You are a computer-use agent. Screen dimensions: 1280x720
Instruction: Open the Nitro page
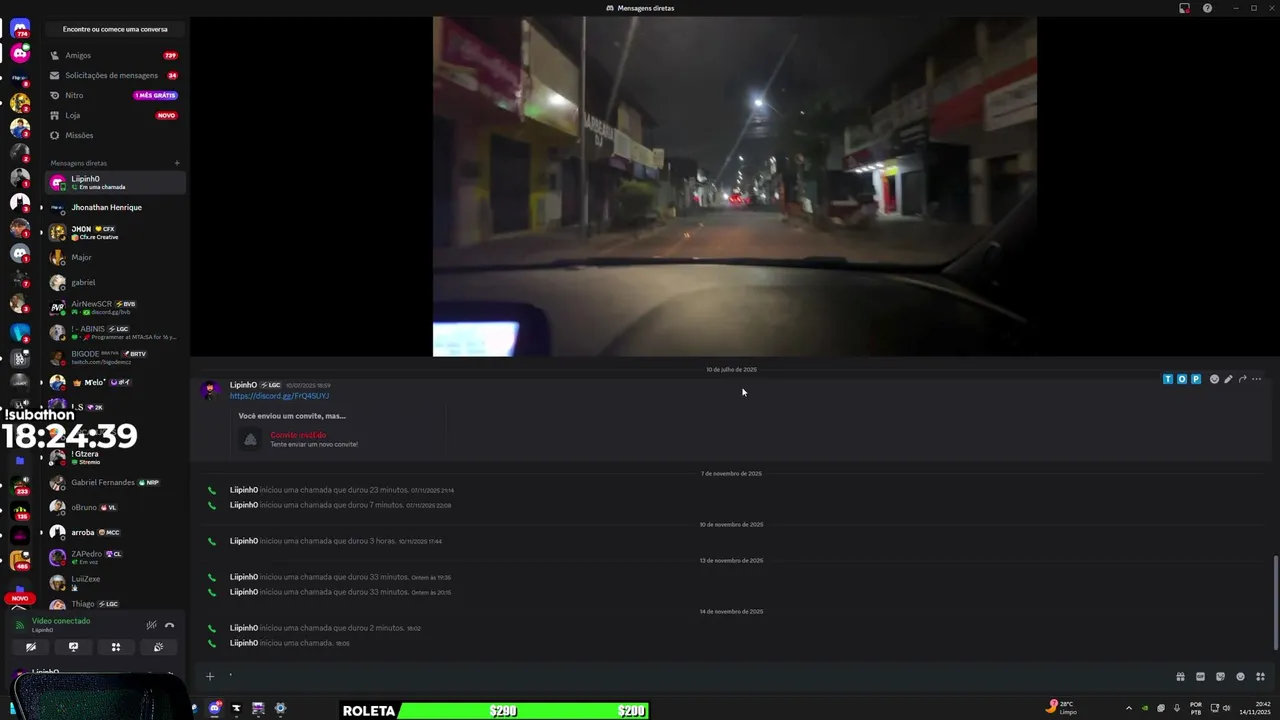[115, 95]
